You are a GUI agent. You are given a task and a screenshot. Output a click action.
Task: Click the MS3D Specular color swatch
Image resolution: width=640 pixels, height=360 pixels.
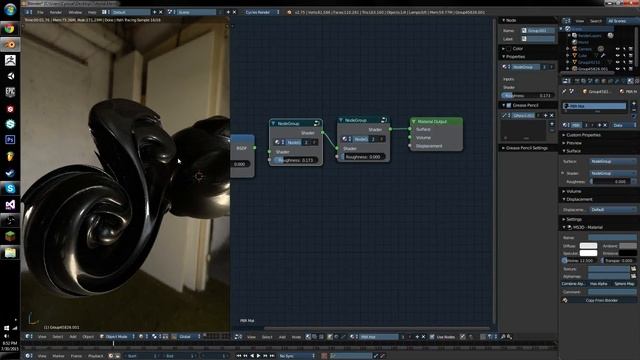(x=588, y=253)
